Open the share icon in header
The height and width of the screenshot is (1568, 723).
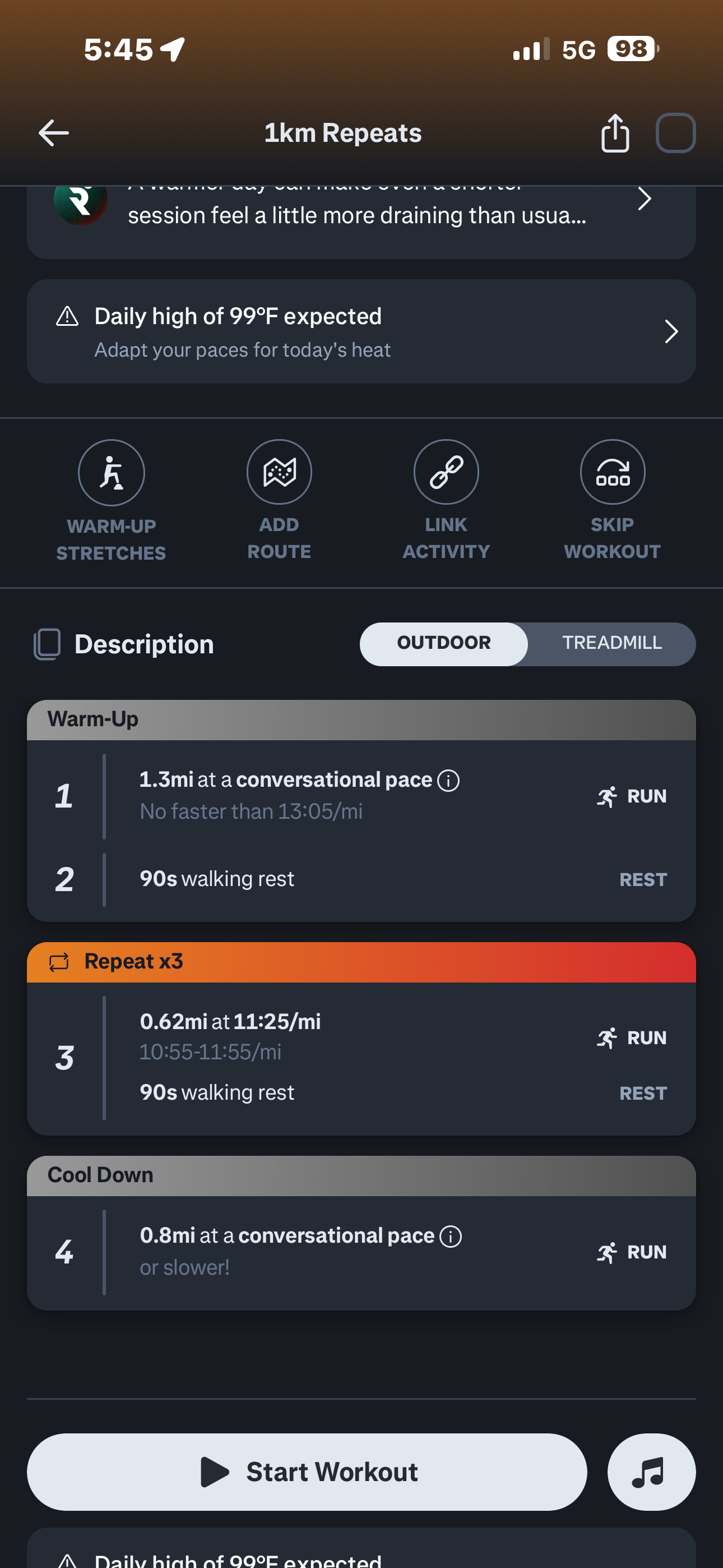pos(615,133)
